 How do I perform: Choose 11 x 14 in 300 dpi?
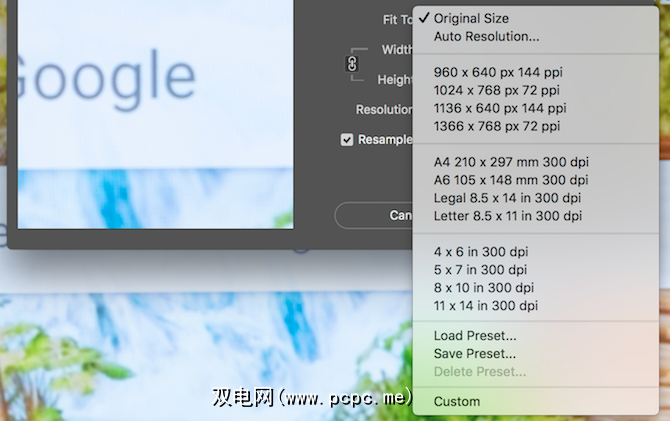(535, 306)
